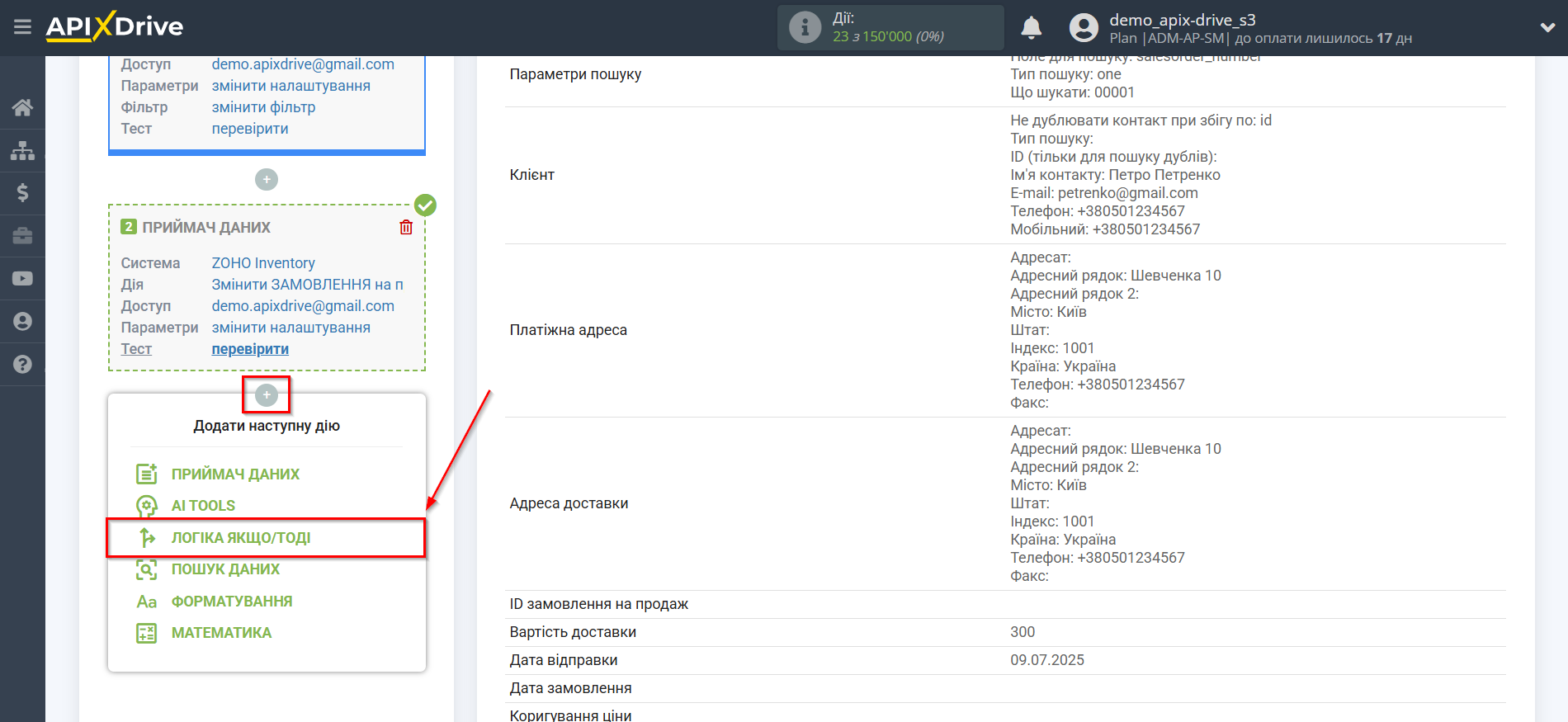Image resolution: width=1568 pixels, height=722 pixels.
Task: Click the 'ID замовлення на продаж' row label
Action: coord(598,604)
